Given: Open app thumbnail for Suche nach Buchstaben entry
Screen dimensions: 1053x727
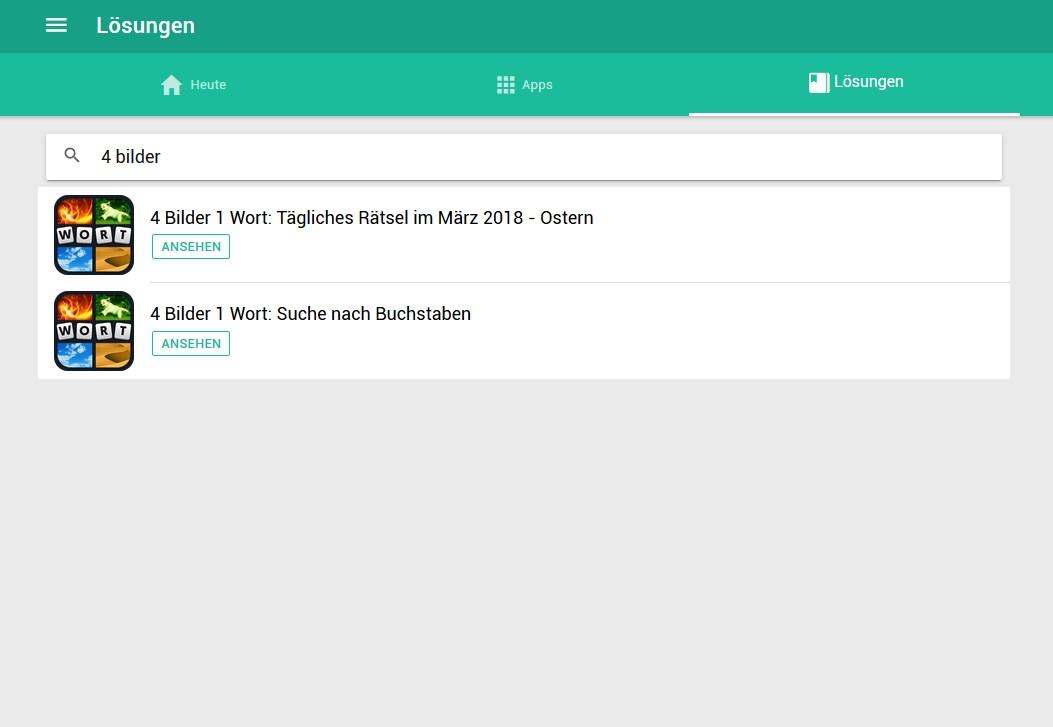Looking at the screenshot, I should 94,331.
